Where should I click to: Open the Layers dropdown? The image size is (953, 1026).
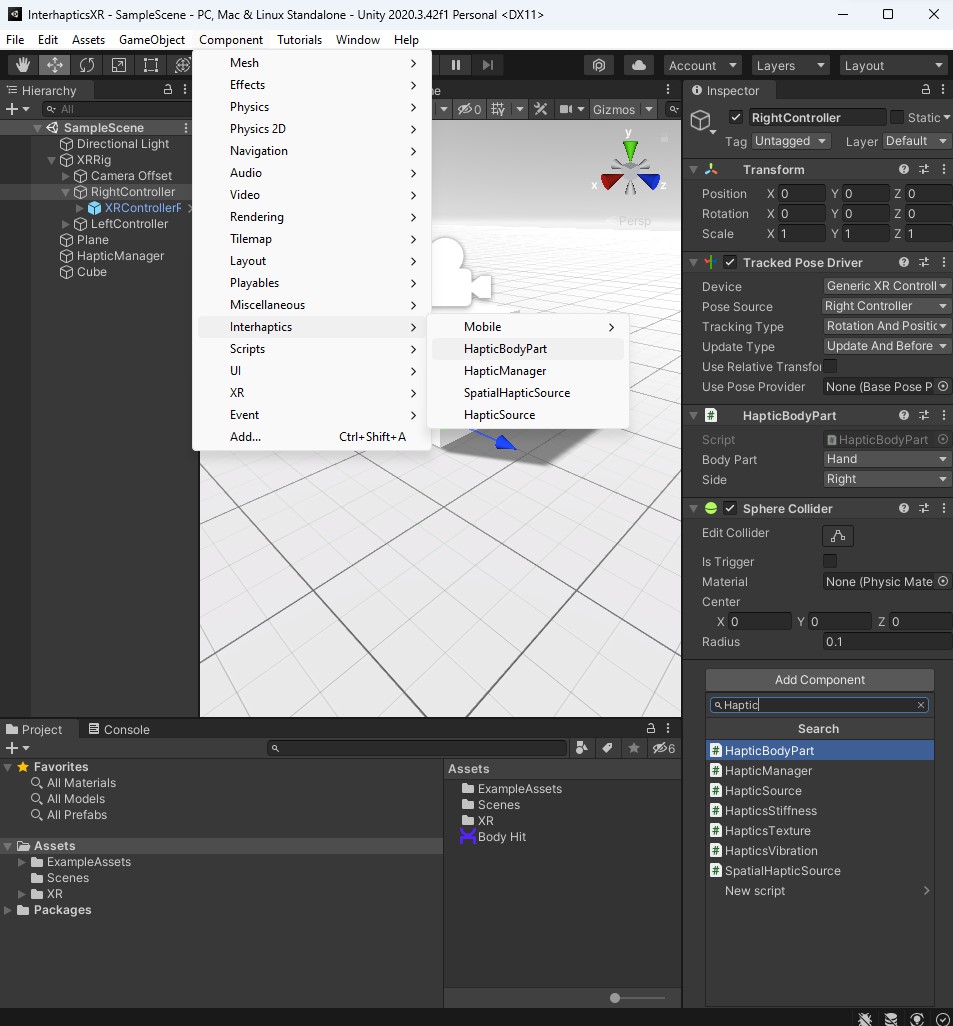click(x=790, y=65)
